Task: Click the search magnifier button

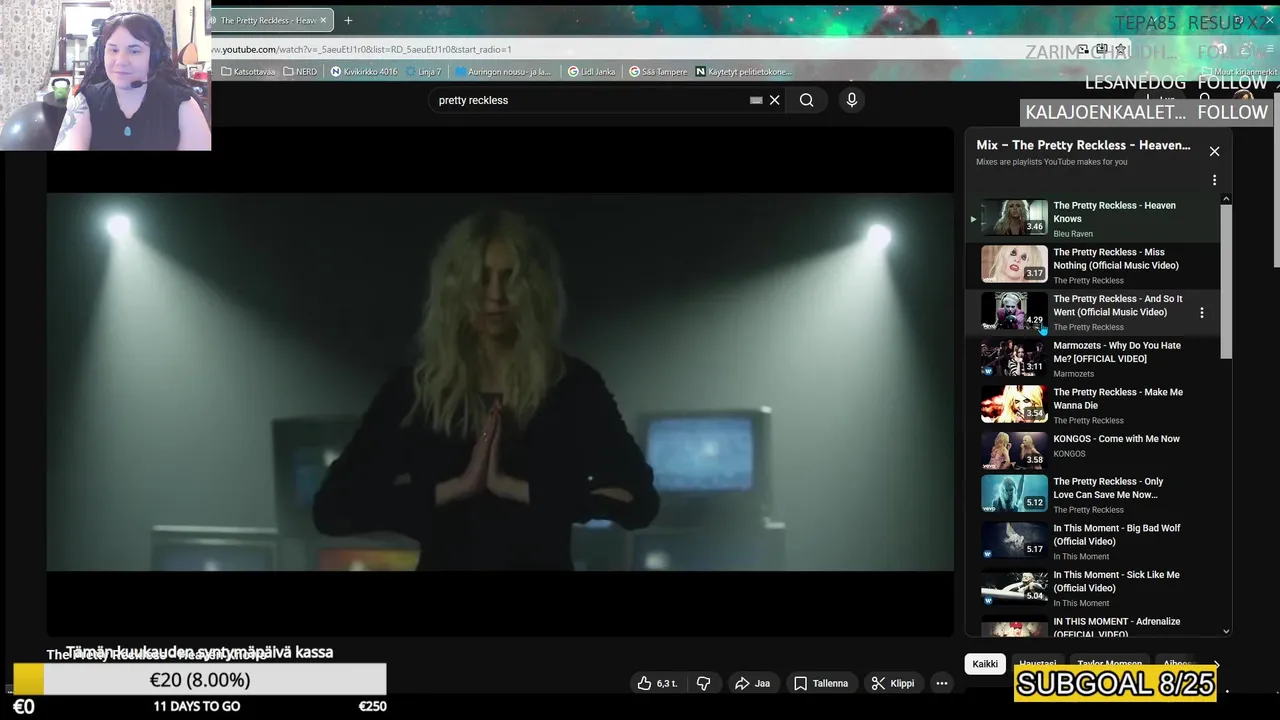Action: pyautogui.click(x=806, y=100)
